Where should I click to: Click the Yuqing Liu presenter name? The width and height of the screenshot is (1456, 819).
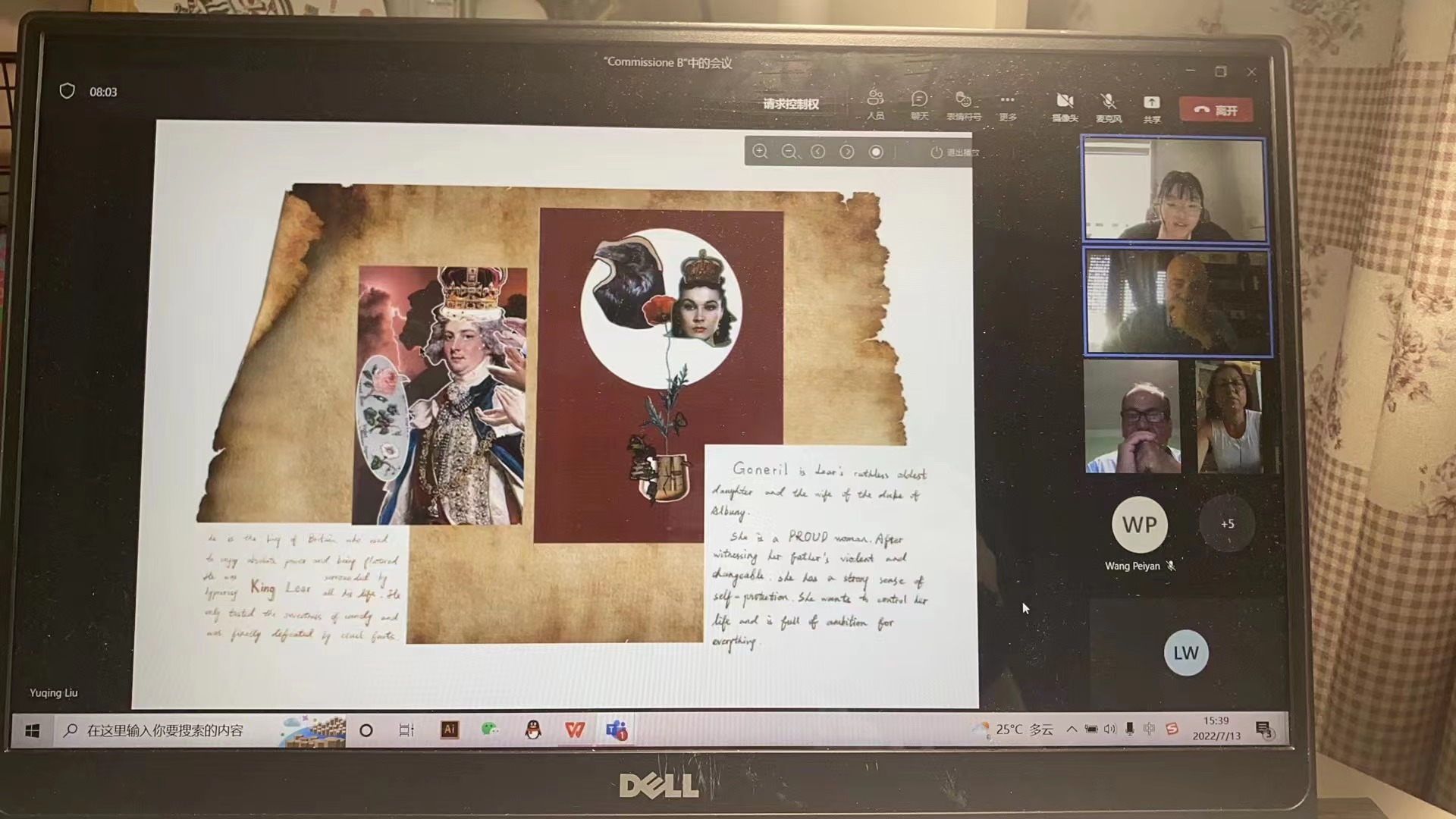tap(54, 692)
